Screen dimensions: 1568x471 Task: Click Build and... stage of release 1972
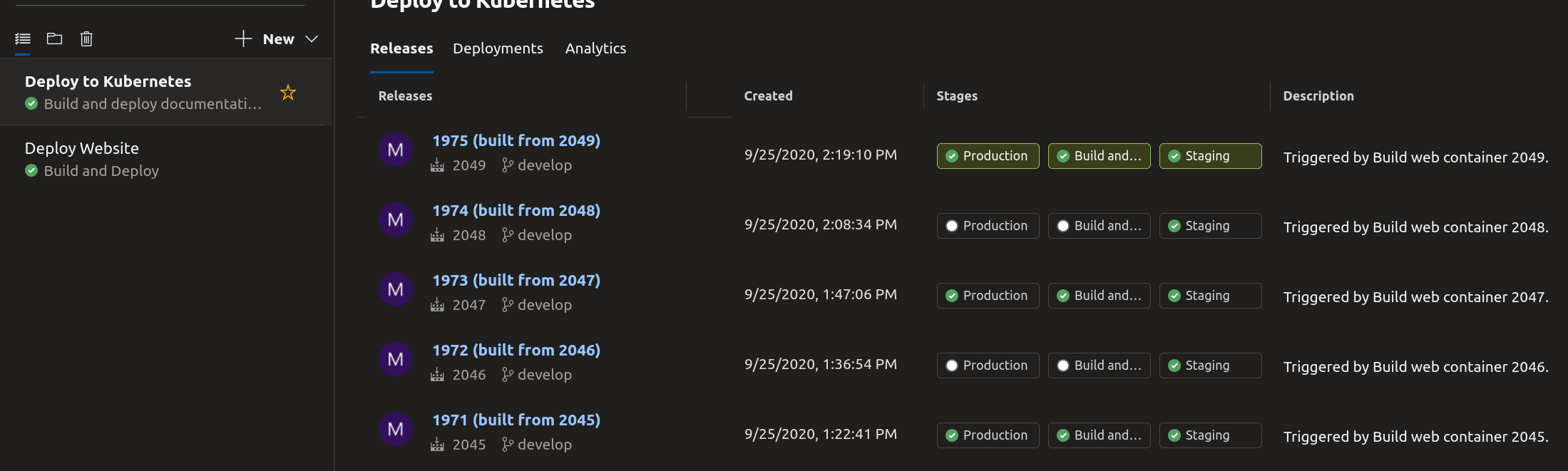click(x=1099, y=366)
